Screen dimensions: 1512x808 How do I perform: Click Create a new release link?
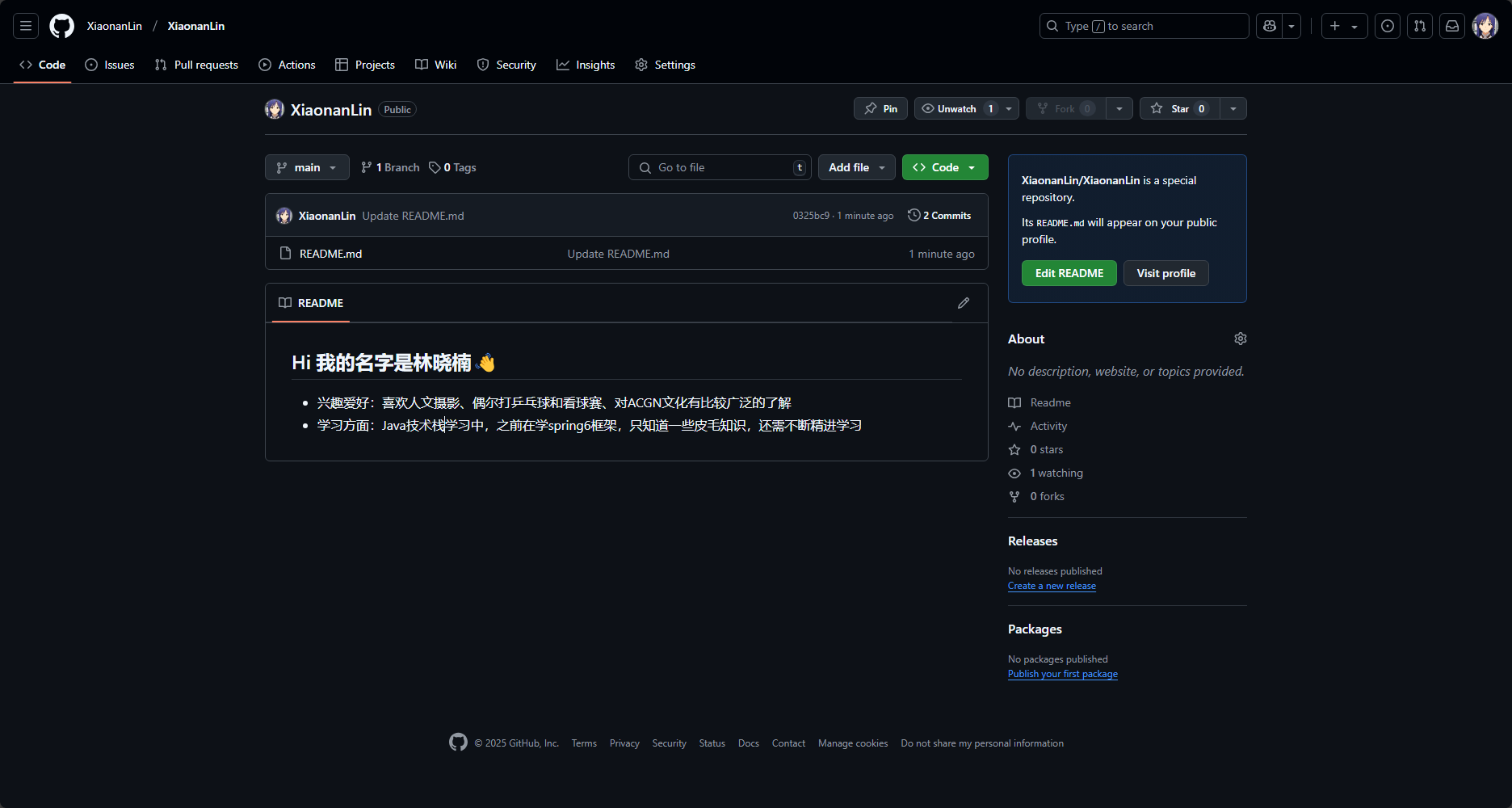point(1052,586)
